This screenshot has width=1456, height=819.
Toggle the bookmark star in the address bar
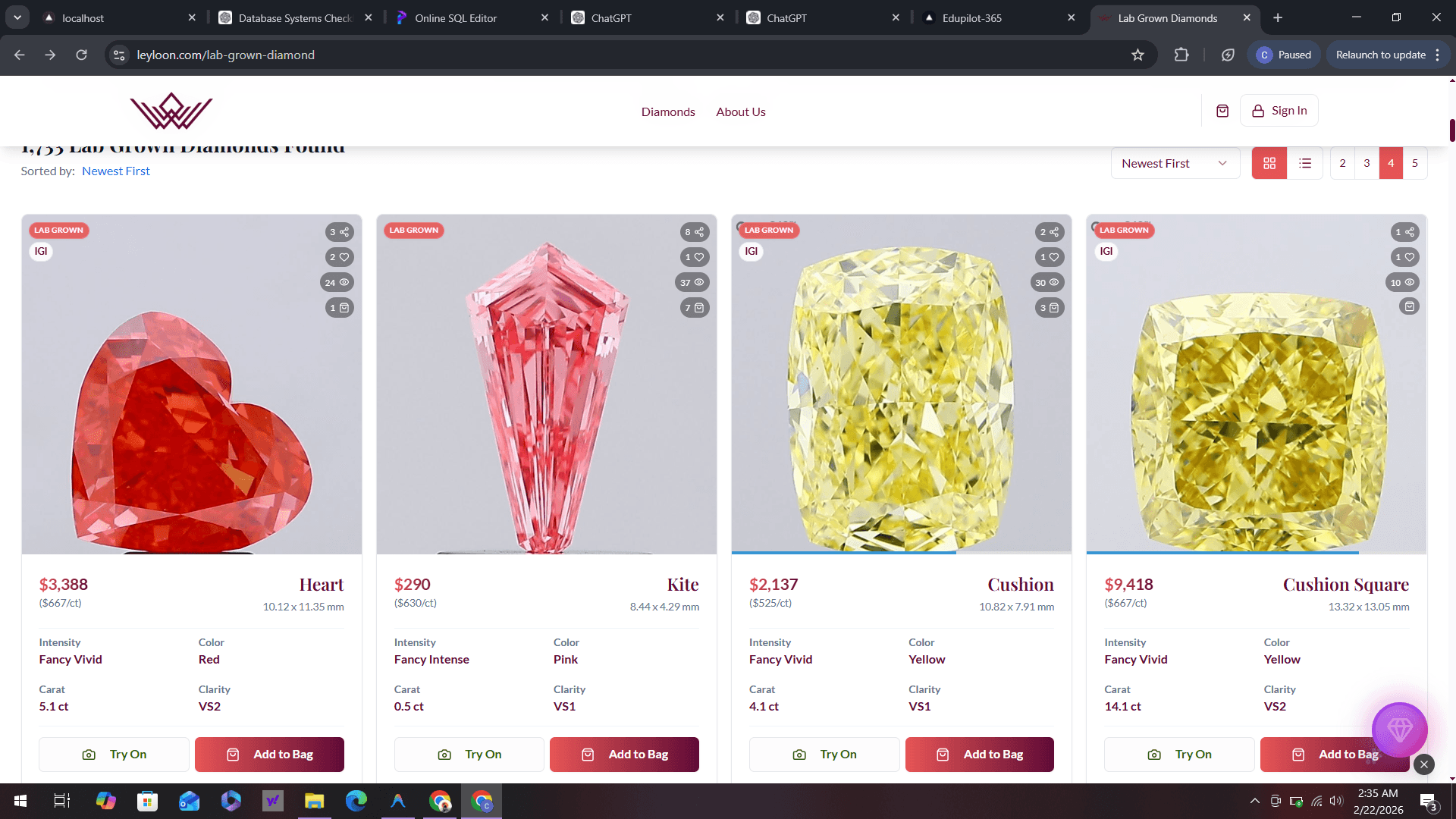click(1137, 55)
